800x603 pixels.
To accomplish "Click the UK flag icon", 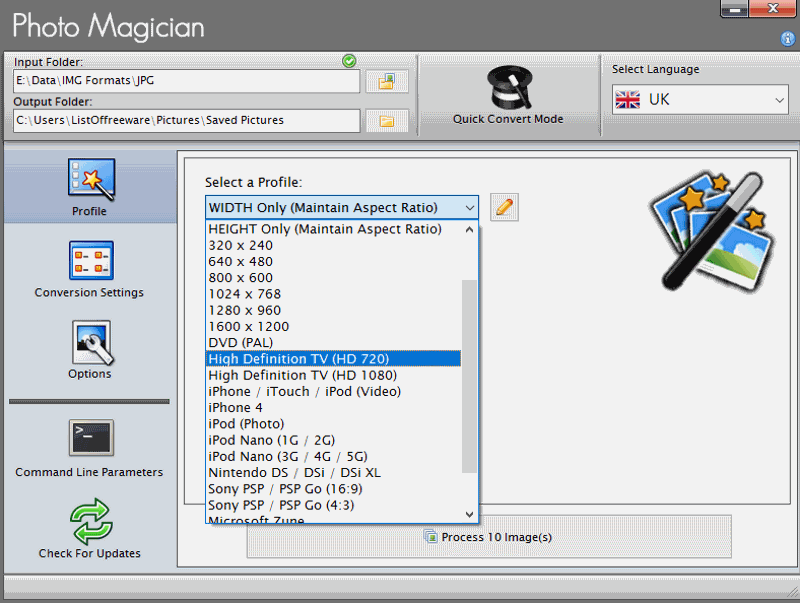I will click(628, 99).
